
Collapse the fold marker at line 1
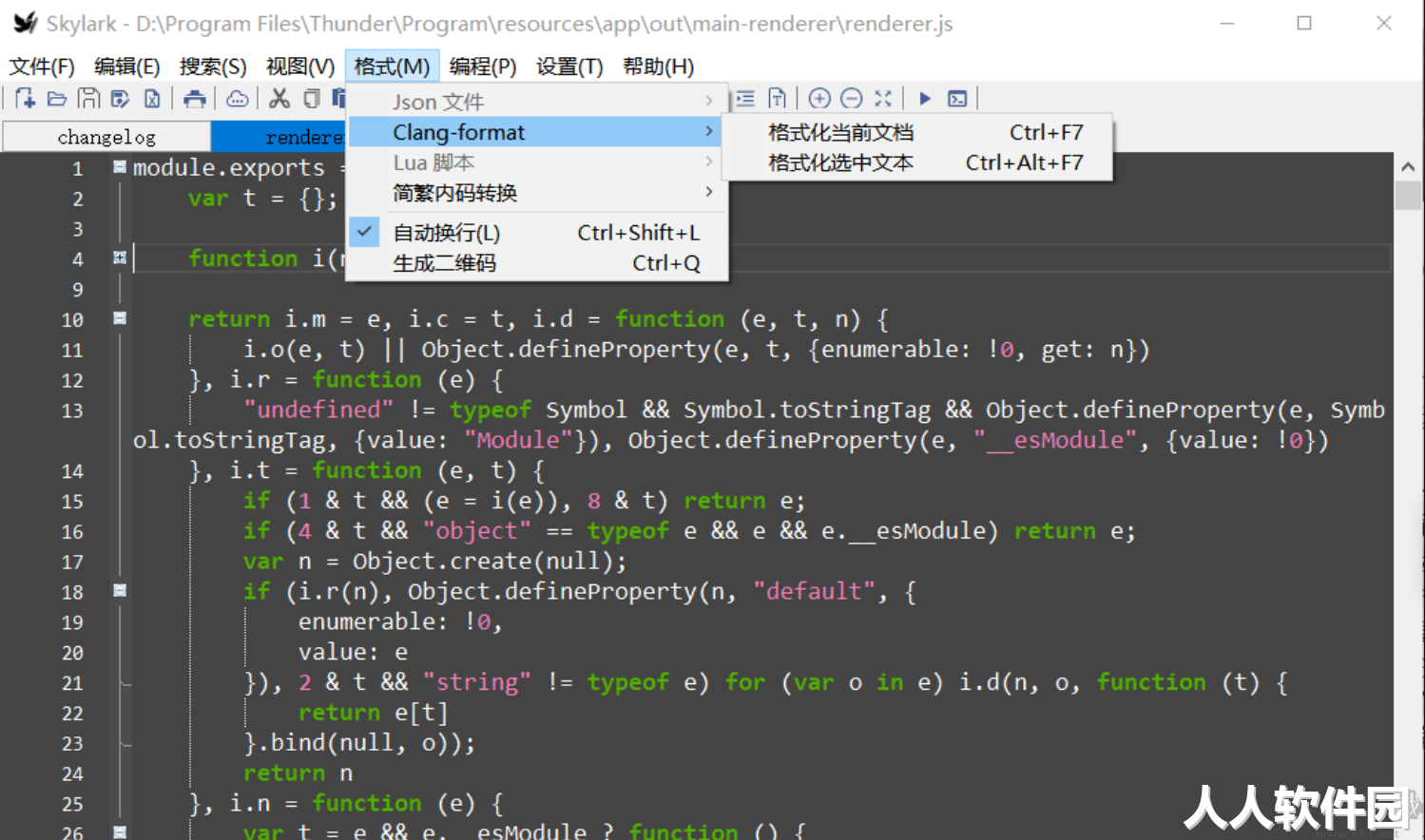click(x=120, y=166)
